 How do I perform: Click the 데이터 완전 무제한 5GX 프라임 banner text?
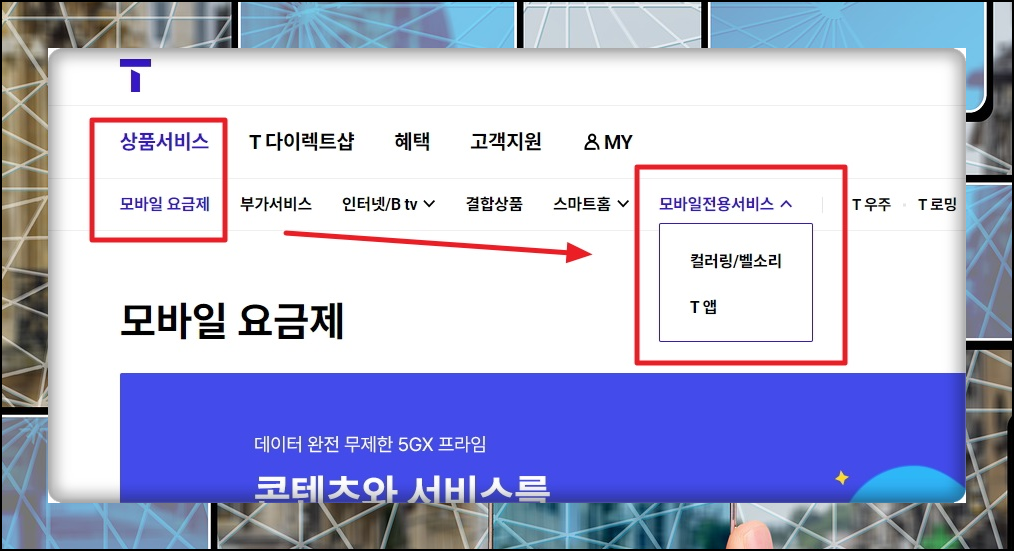click(370, 445)
